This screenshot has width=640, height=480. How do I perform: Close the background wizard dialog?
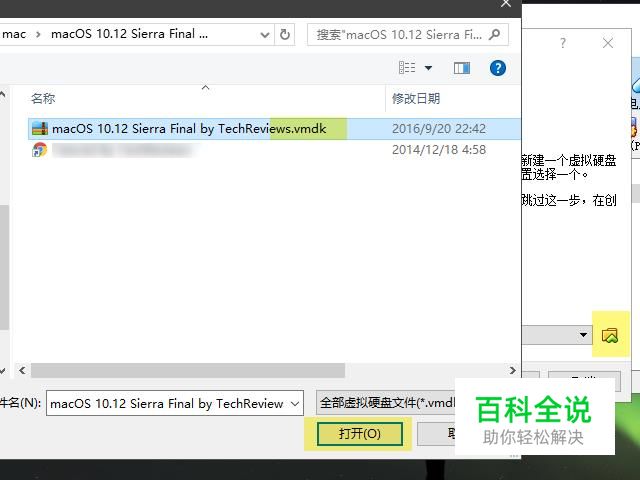[608, 43]
